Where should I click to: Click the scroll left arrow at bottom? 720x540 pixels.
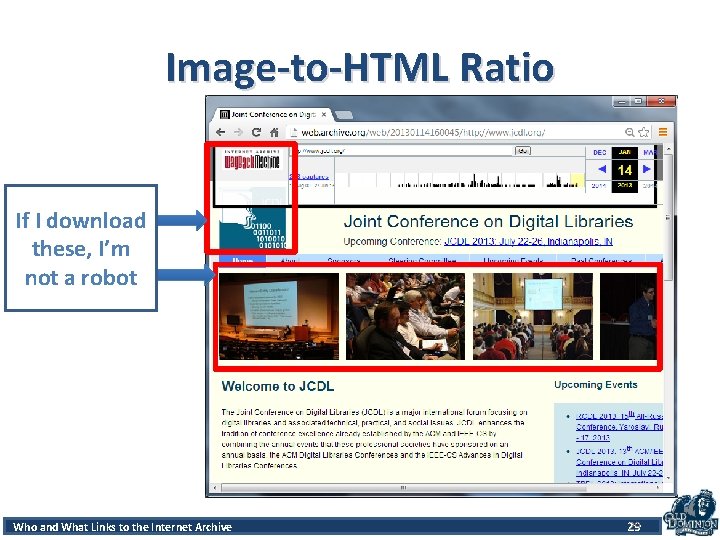215,488
